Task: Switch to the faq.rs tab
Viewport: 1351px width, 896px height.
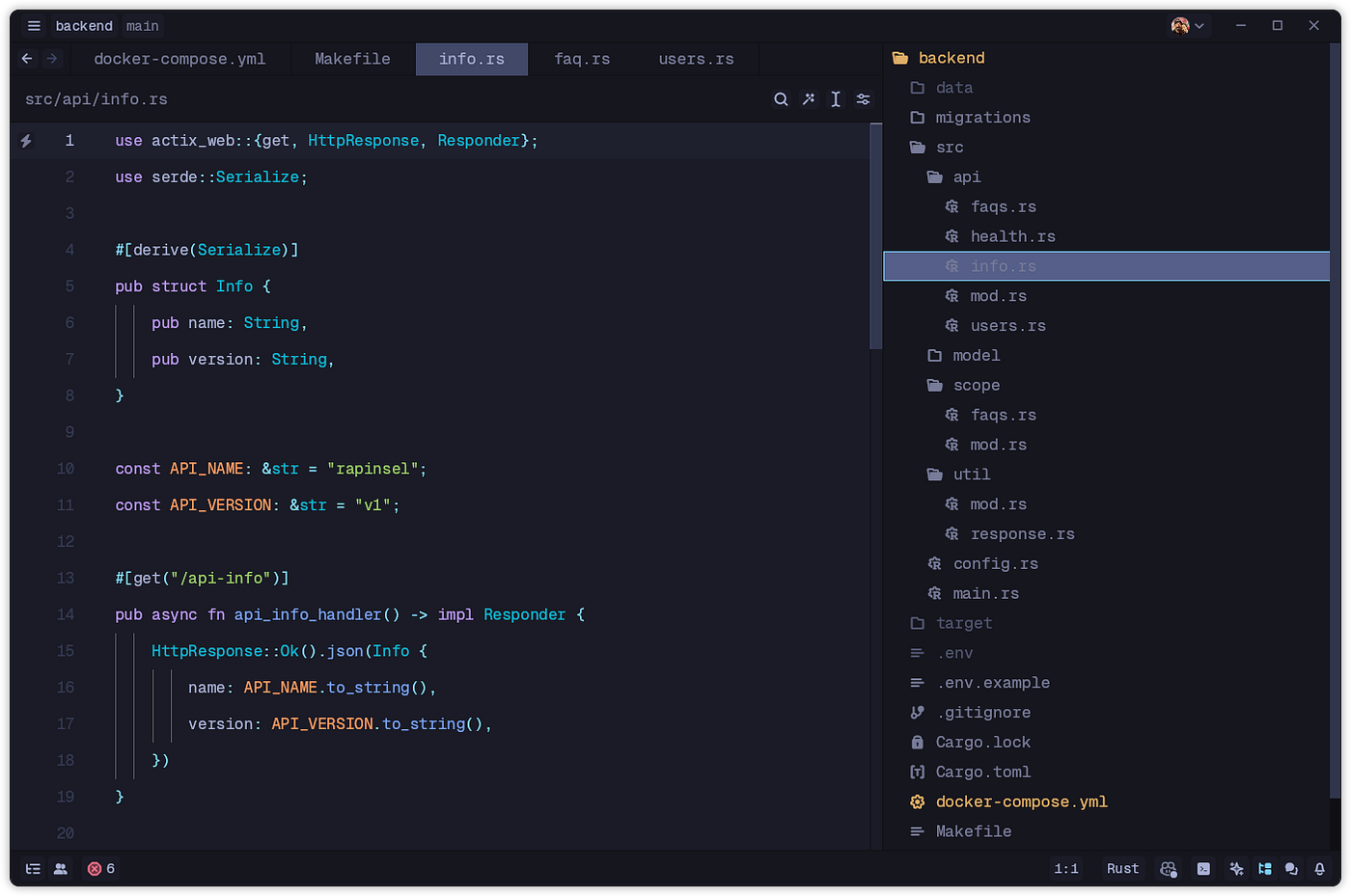Action: coord(582,59)
